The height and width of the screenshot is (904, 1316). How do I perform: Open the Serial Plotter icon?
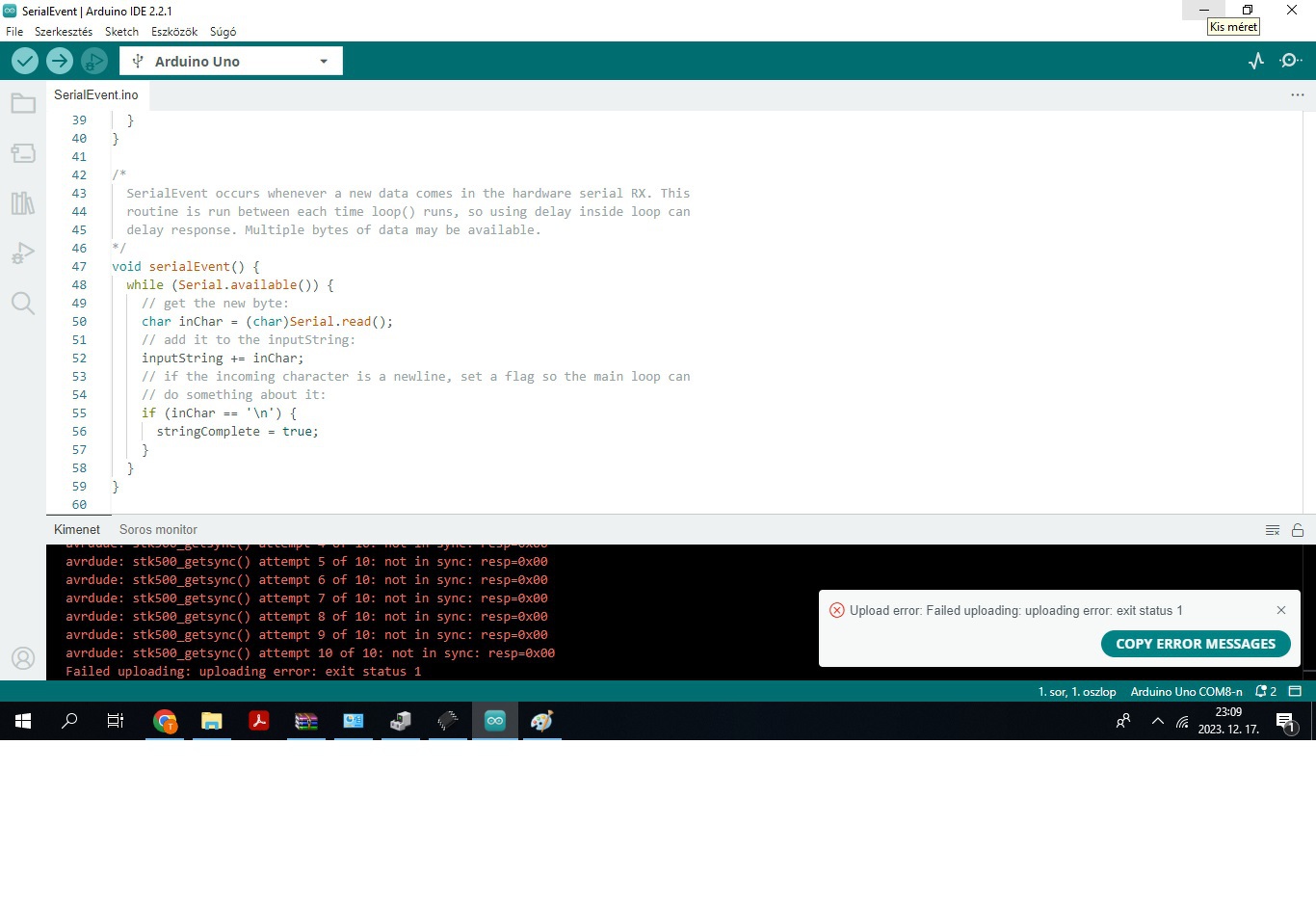(x=1256, y=61)
